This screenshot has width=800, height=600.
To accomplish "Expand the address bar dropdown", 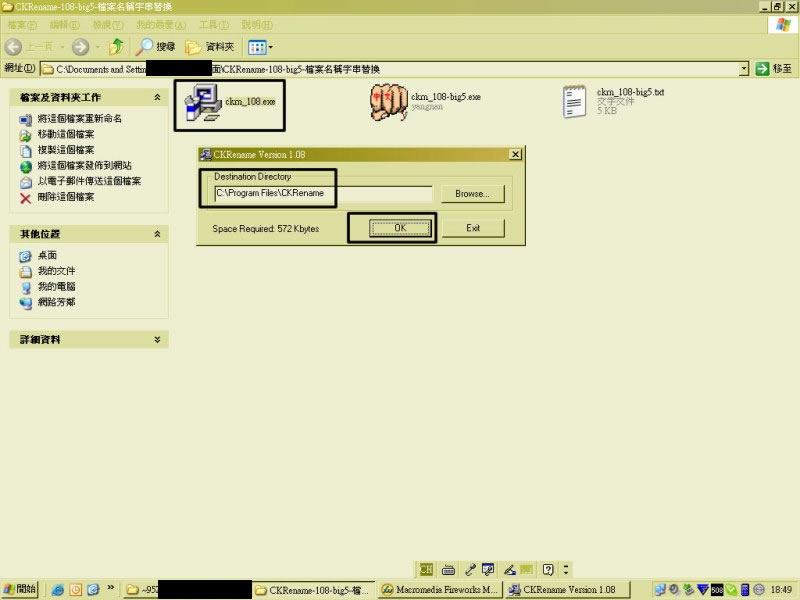I will tap(744, 68).
